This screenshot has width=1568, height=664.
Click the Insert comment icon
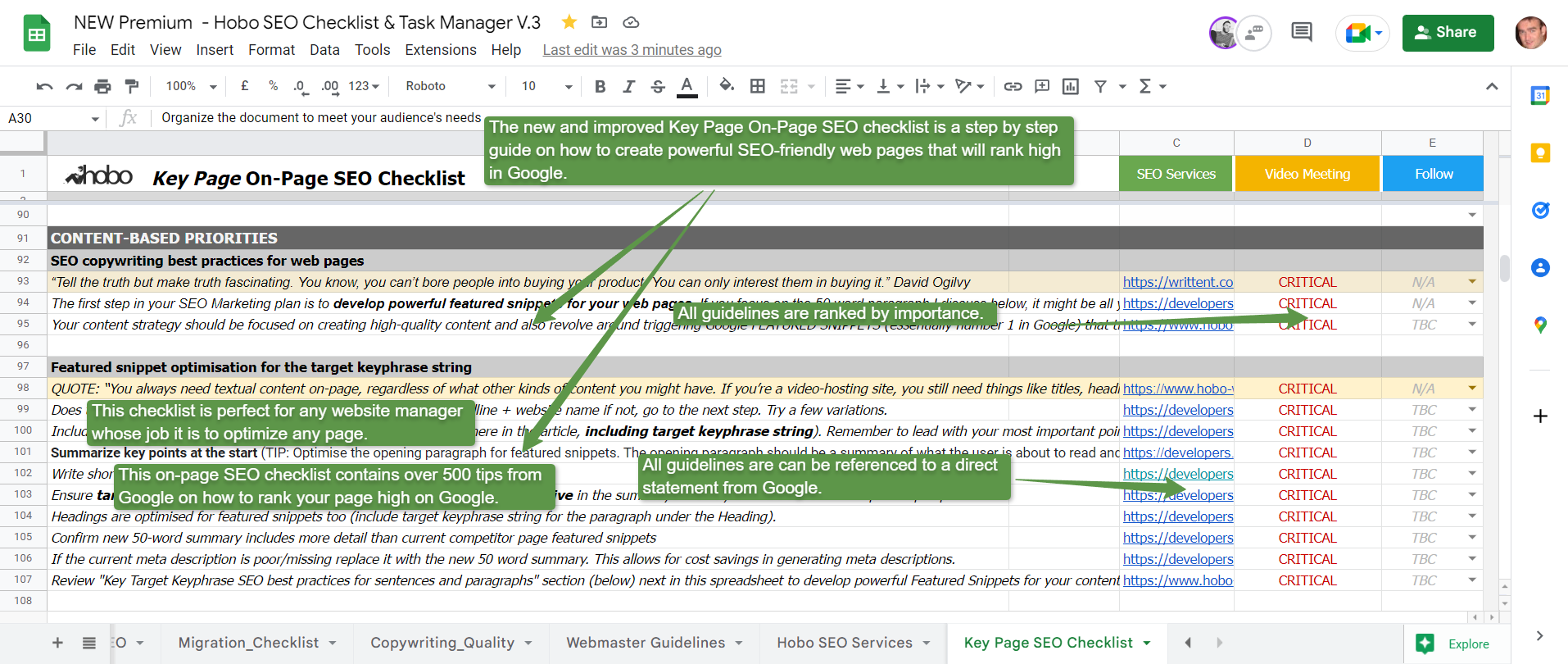point(1042,86)
